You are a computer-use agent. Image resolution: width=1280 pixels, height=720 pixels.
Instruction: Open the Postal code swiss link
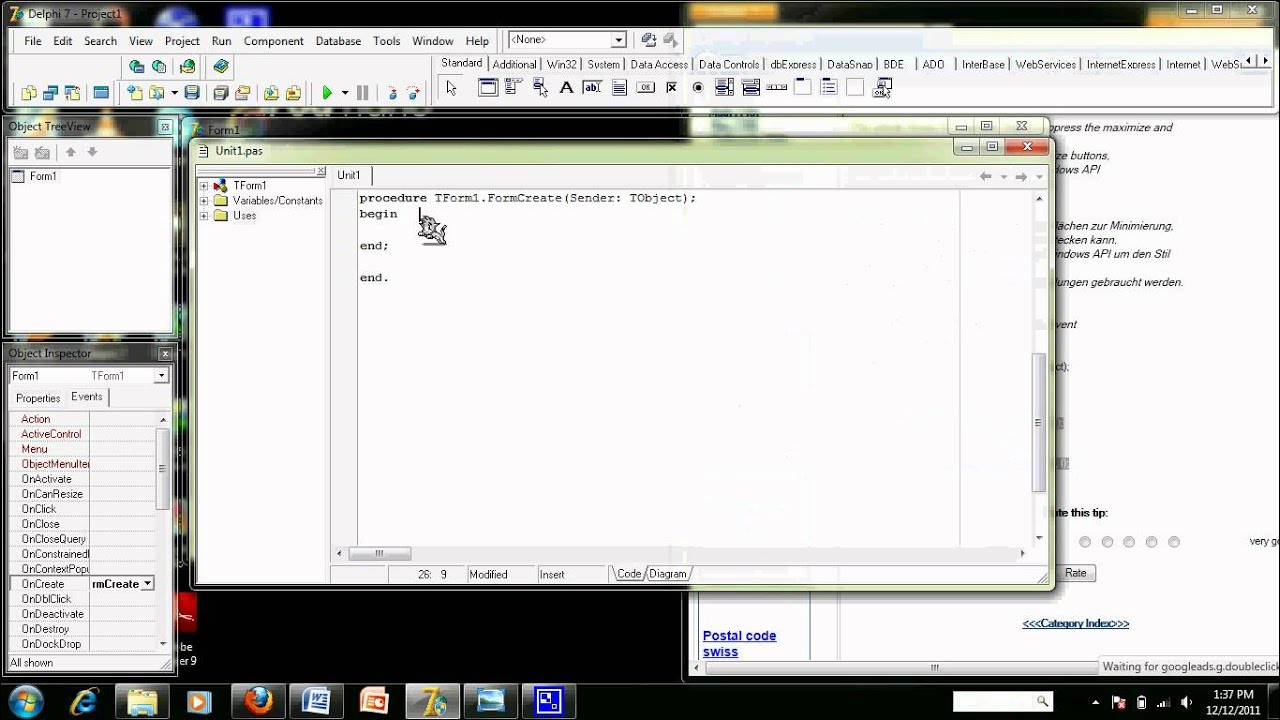click(x=739, y=643)
